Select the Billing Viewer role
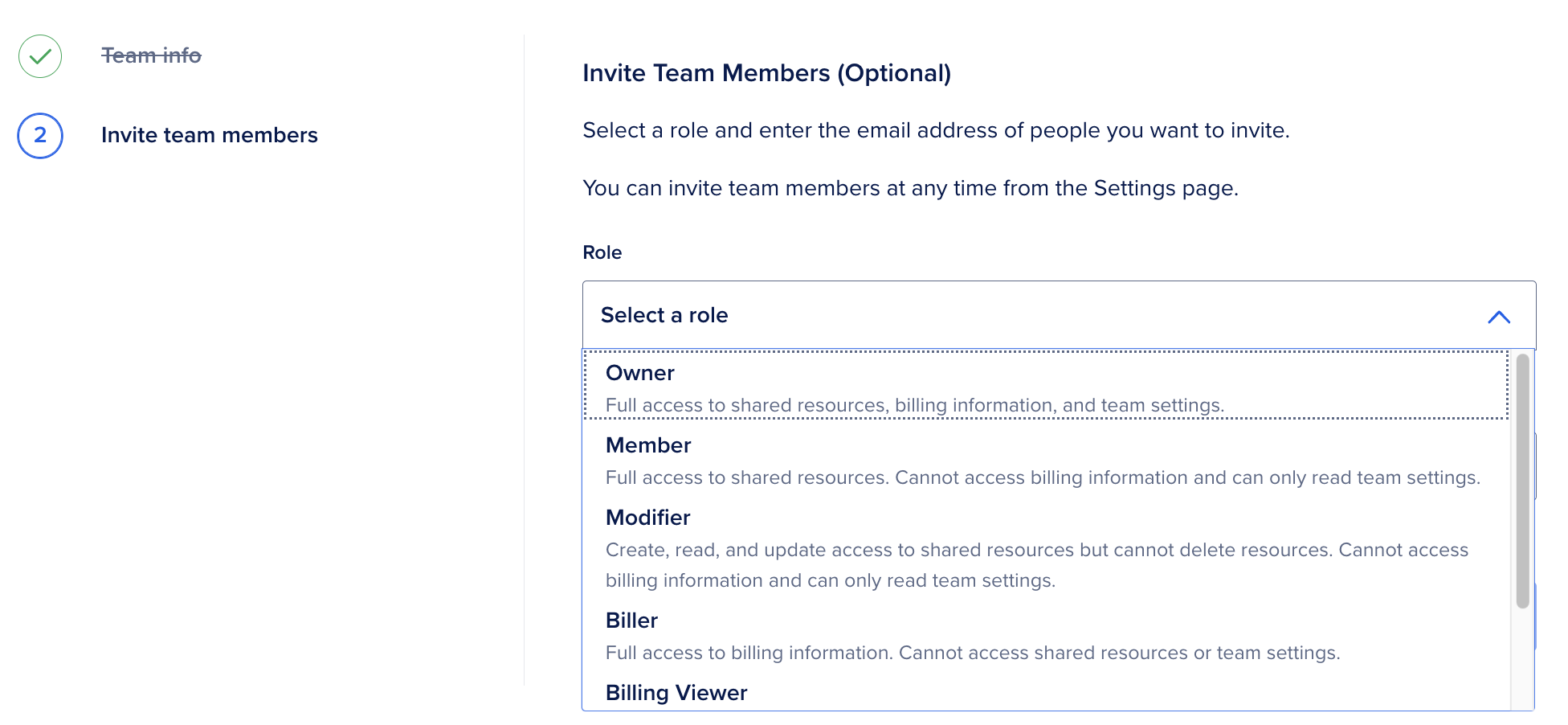Screen dimensions: 1568x725 tap(676, 693)
